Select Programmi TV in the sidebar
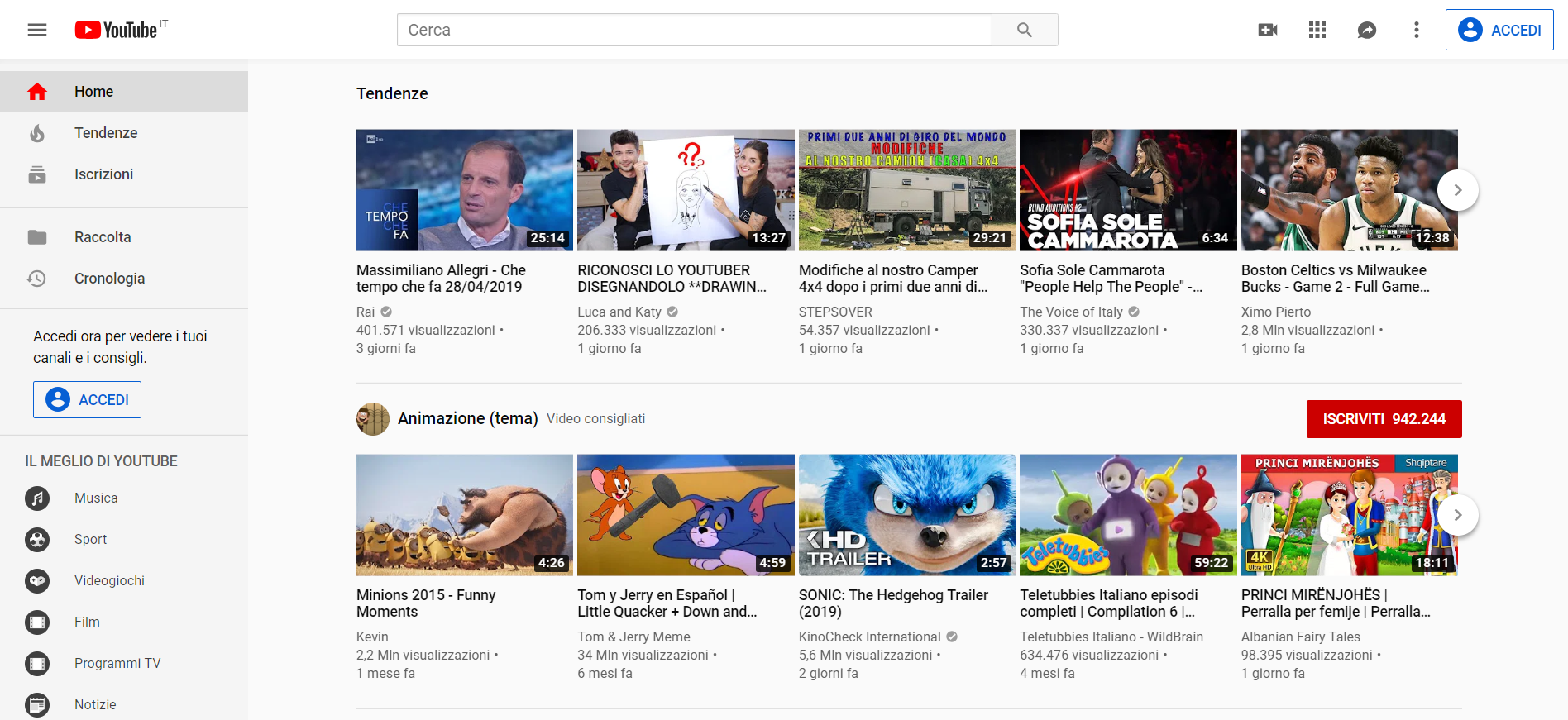 (x=124, y=664)
